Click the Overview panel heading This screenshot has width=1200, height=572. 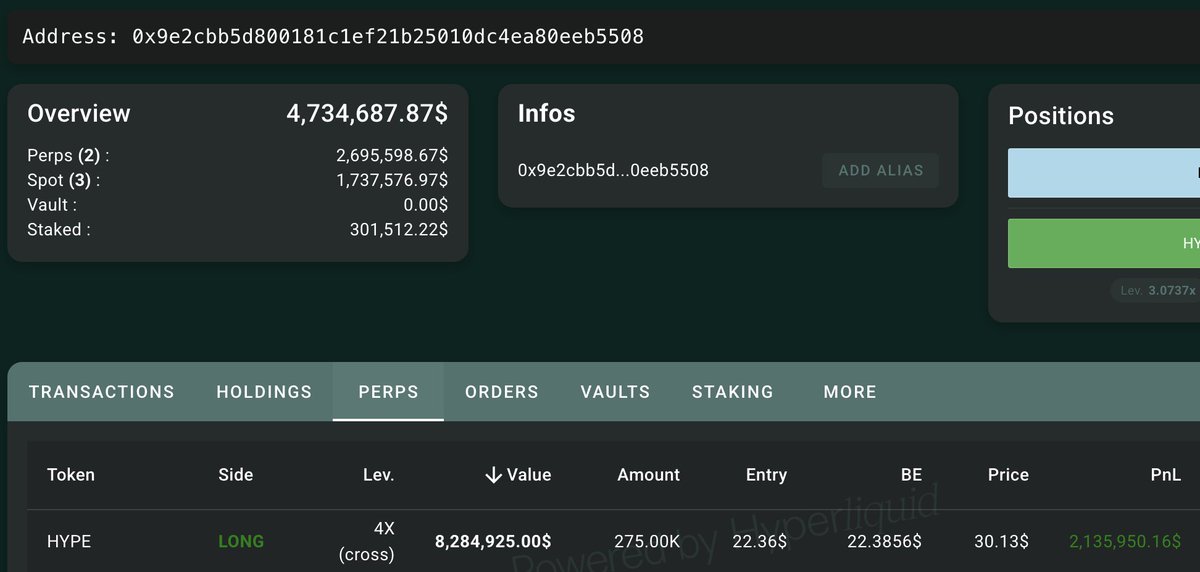point(79,114)
